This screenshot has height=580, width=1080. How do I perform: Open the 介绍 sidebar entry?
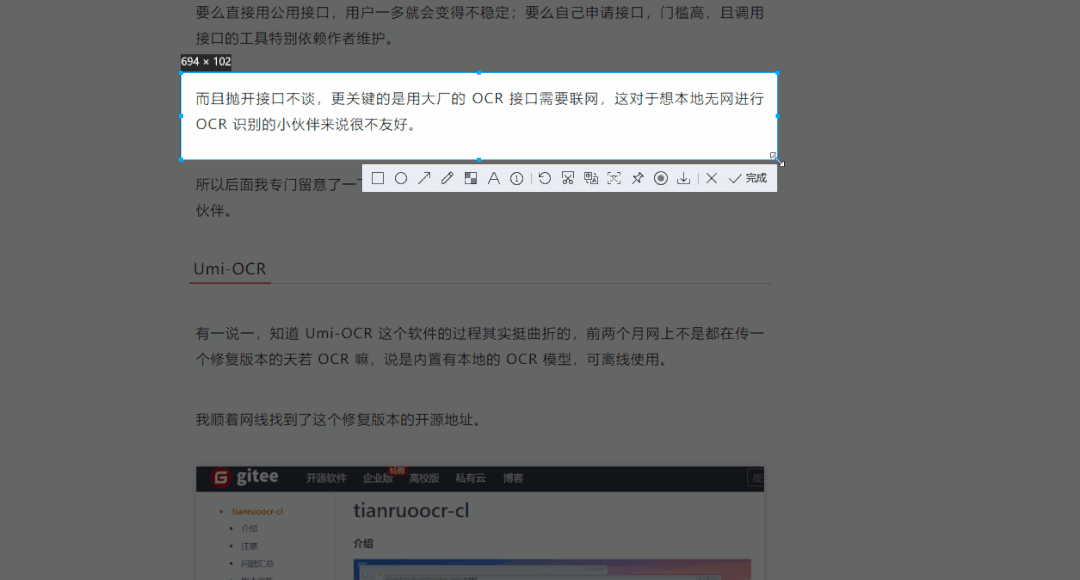coord(249,528)
